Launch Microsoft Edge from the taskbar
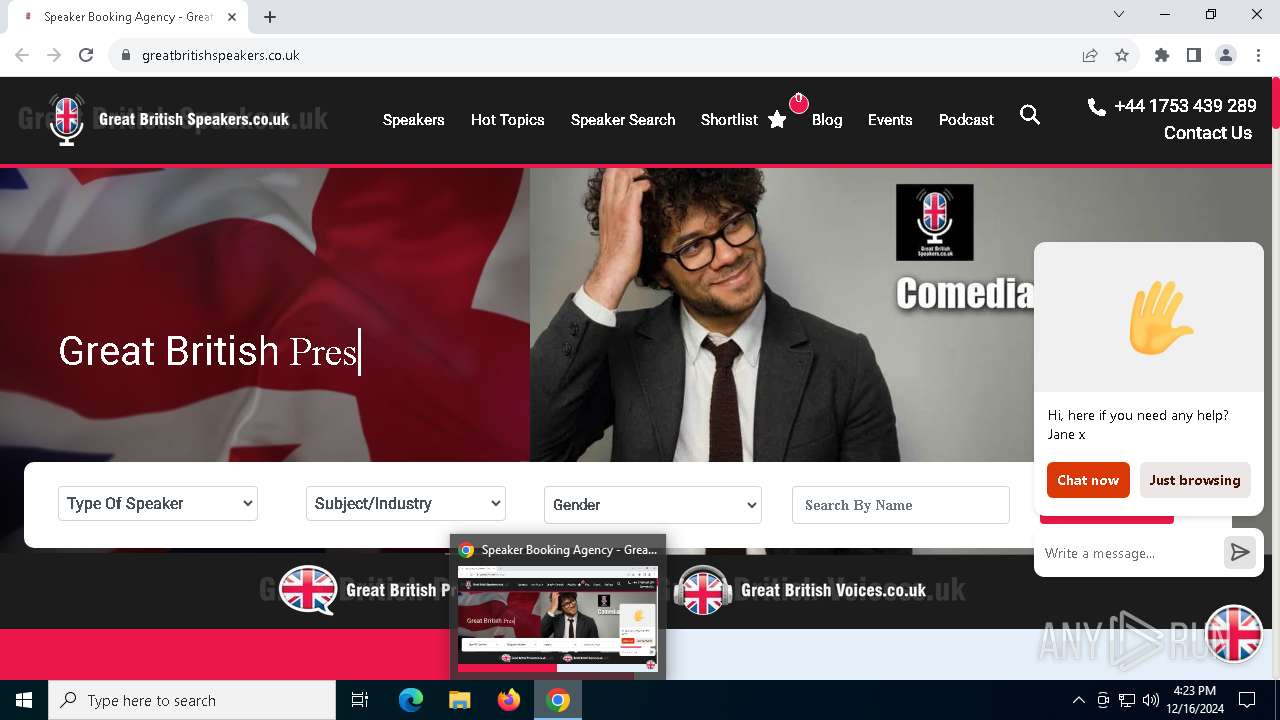This screenshot has height=720, width=1280. [411, 700]
